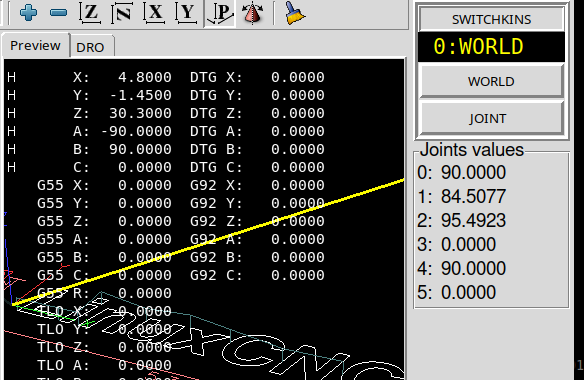584x380 pixels.
Task: Switch to the Preview tab
Action: [35, 45]
